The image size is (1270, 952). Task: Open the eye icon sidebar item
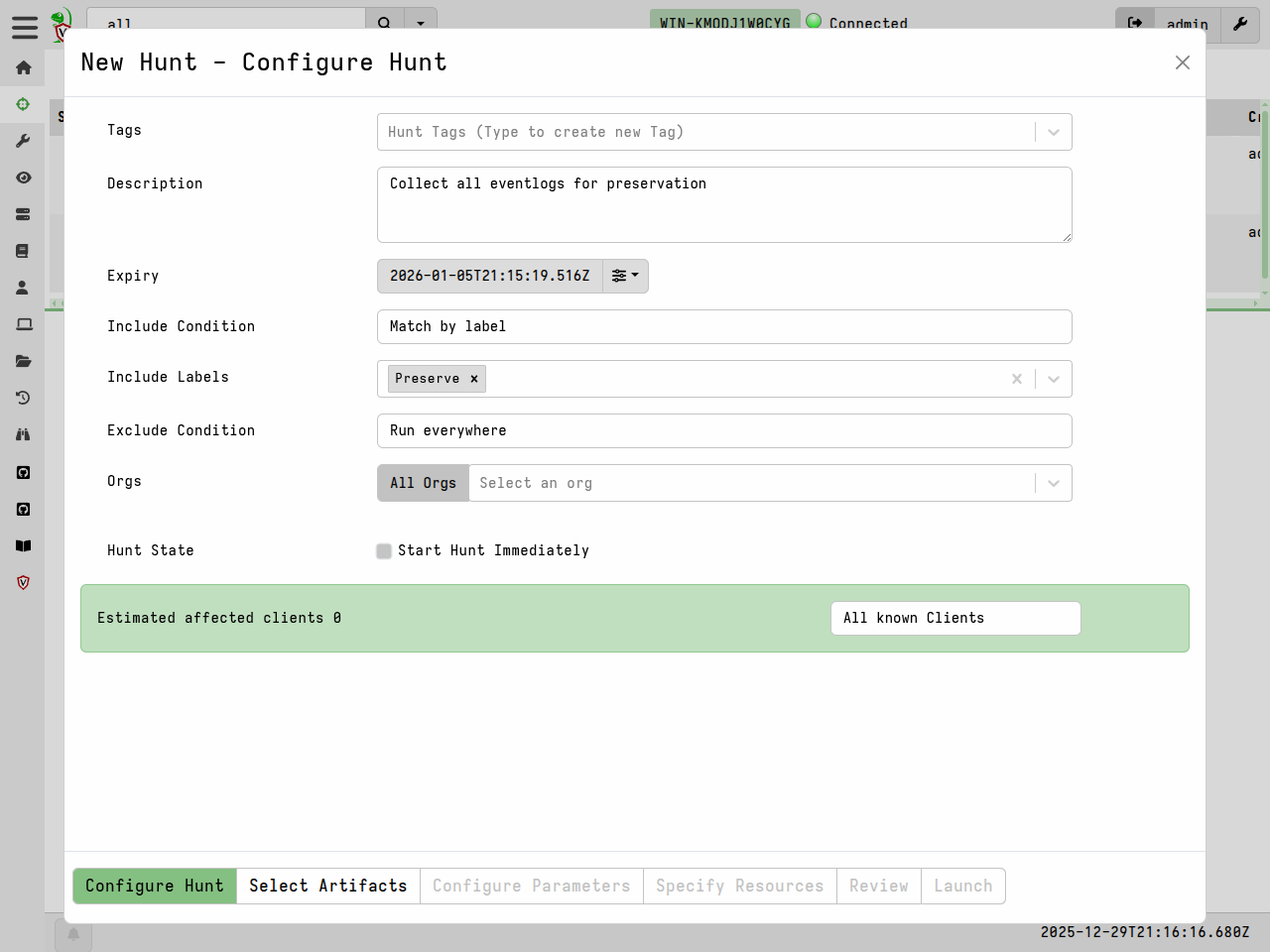[x=23, y=178]
